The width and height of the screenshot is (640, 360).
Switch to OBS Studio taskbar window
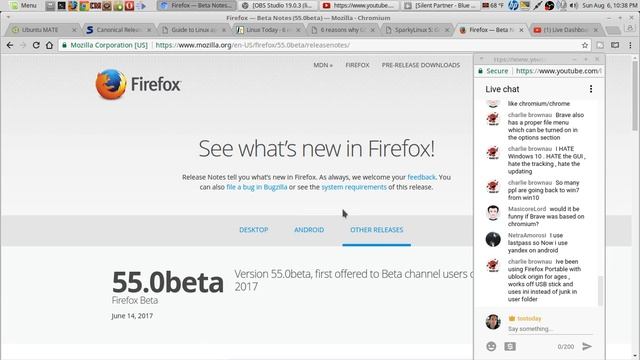coord(277,6)
